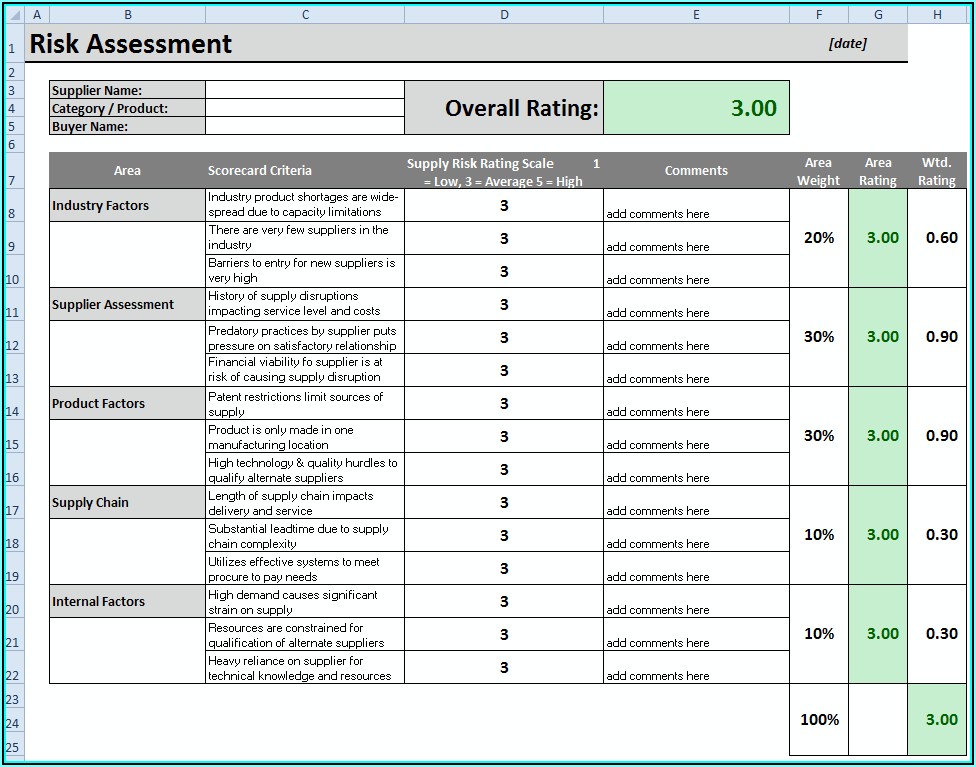Select row 7 header
This screenshot has height=767, width=976.
[12, 180]
